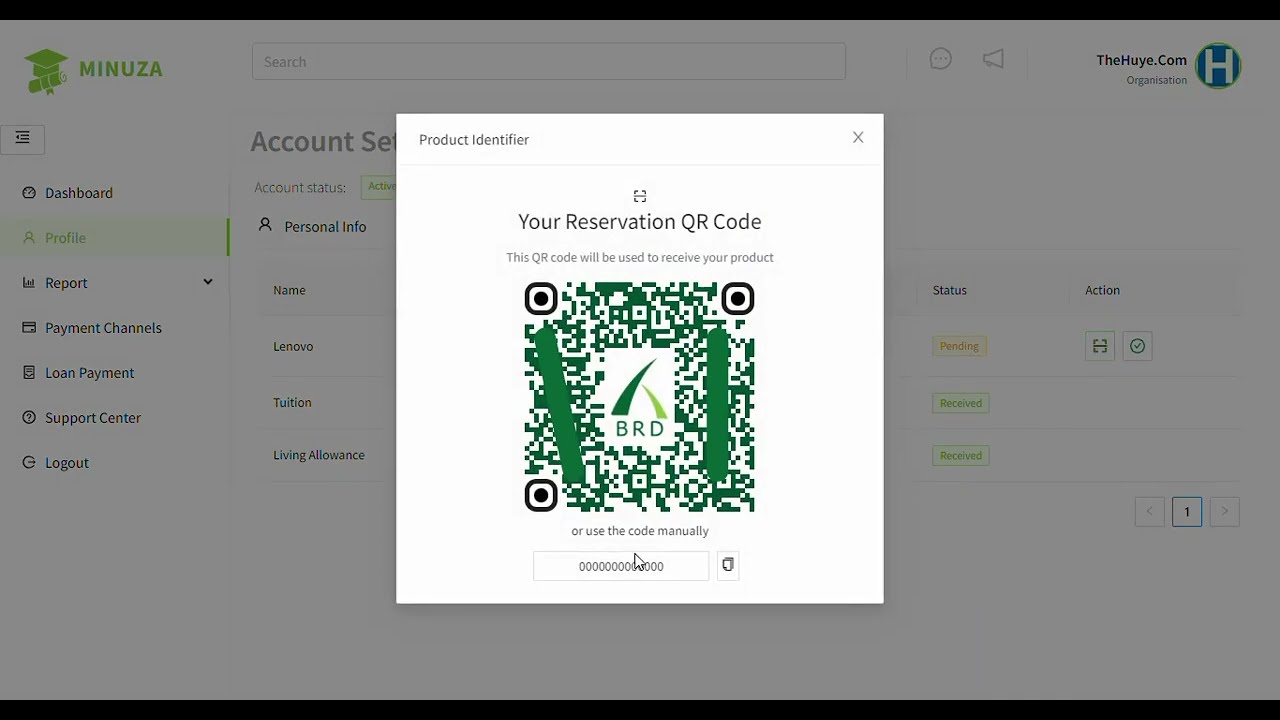This screenshot has height=720, width=1280.
Task: Click the Payment Channels card icon
Action: click(x=29, y=328)
